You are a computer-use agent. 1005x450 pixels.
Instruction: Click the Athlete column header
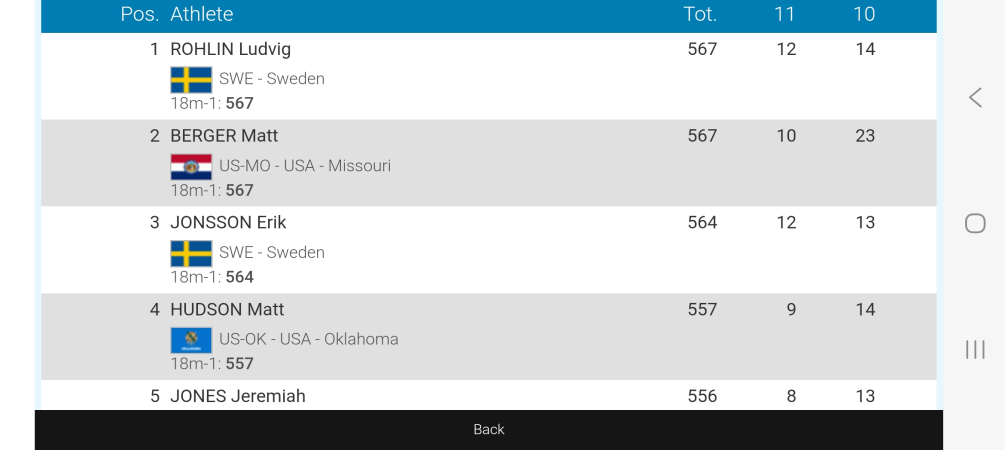[x=202, y=14]
